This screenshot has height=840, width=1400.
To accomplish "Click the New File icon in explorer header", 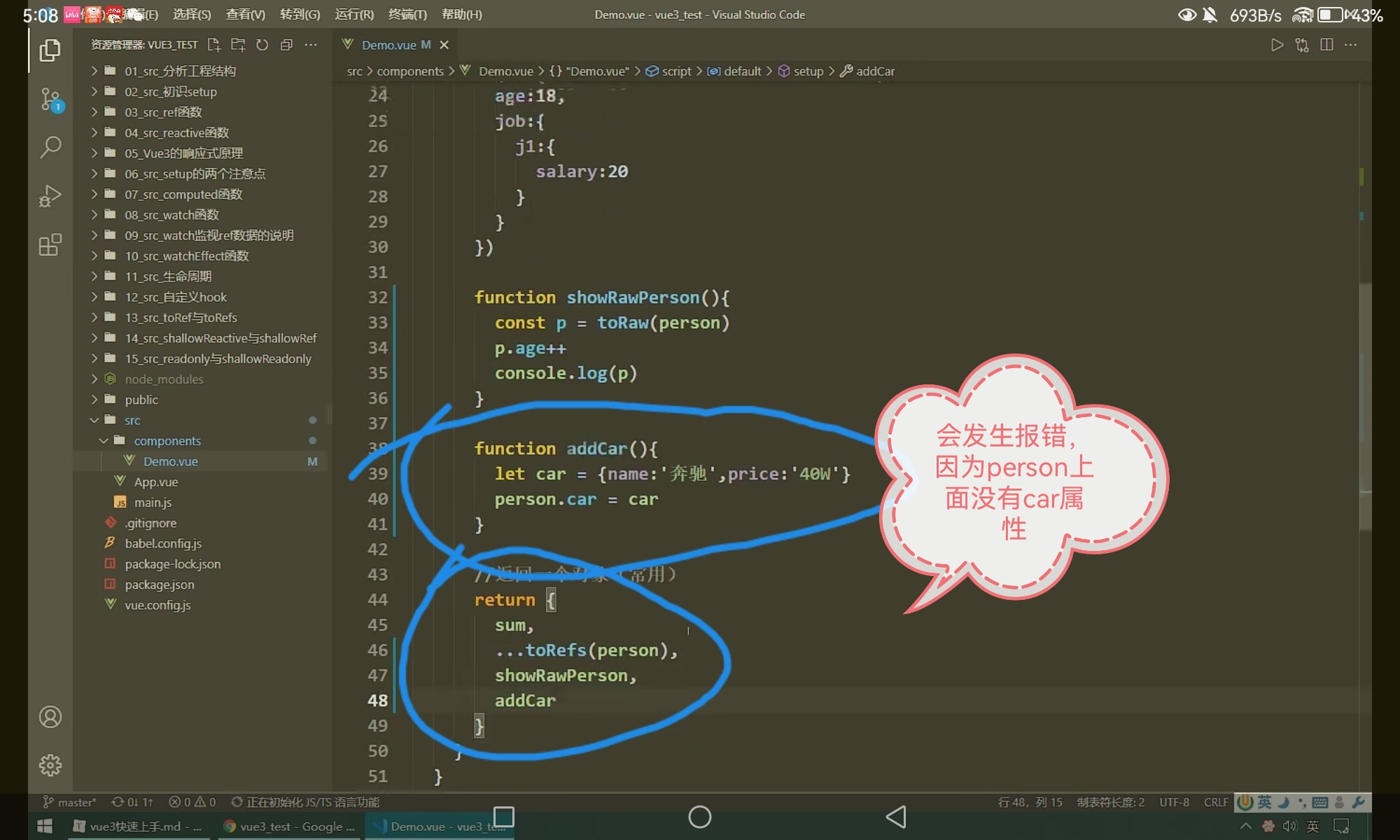I will point(214,45).
